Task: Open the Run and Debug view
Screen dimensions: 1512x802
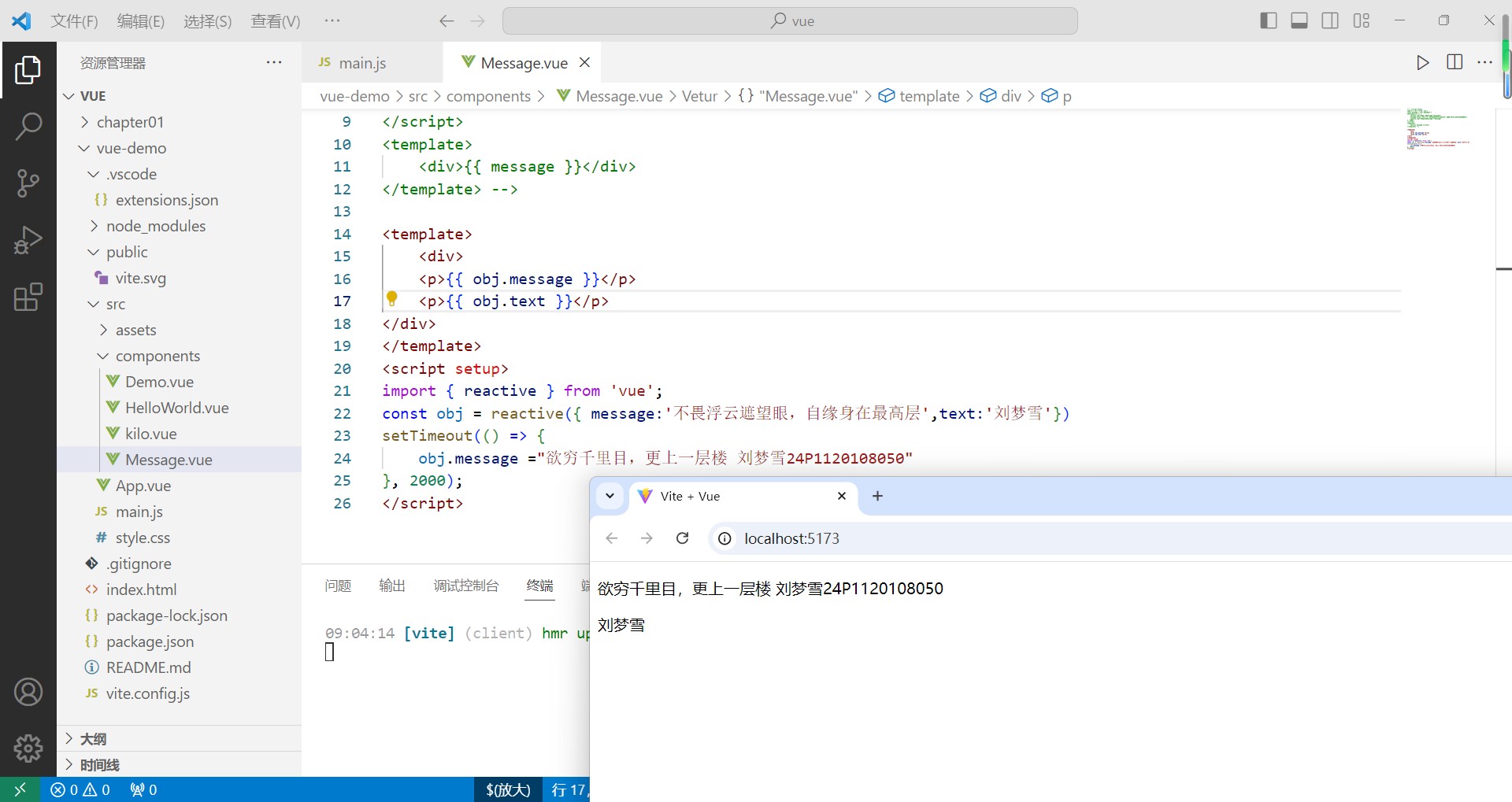Action: tap(28, 240)
